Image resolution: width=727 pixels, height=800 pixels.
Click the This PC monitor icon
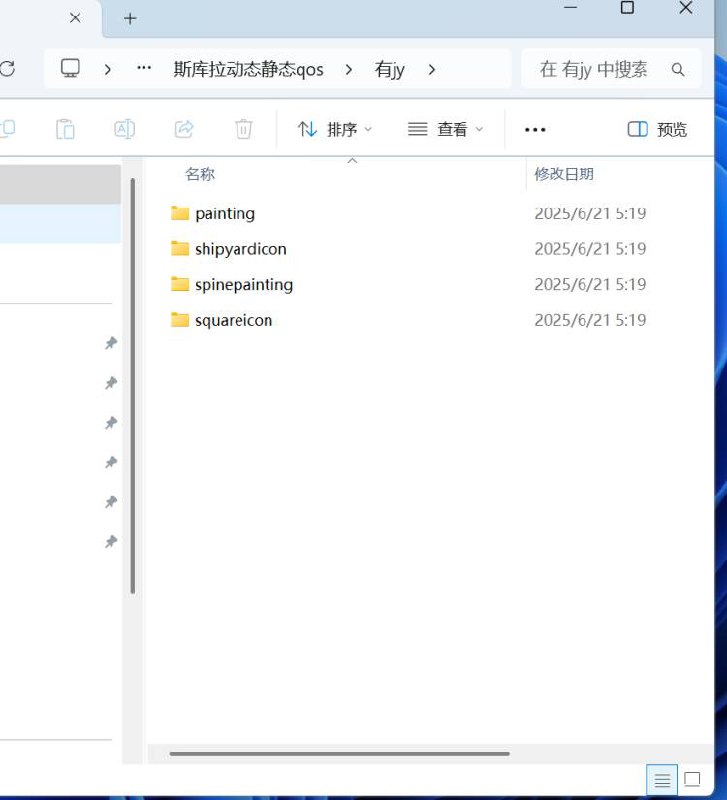pyautogui.click(x=70, y=69)
